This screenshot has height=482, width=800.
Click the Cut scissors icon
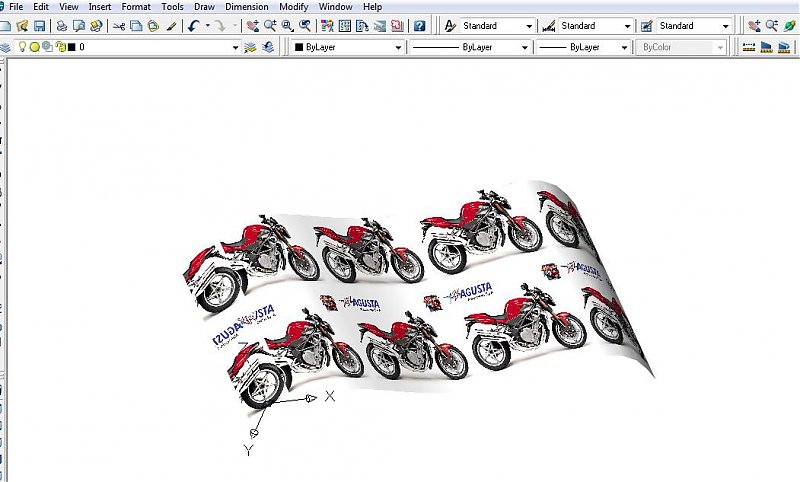[119, 26]
